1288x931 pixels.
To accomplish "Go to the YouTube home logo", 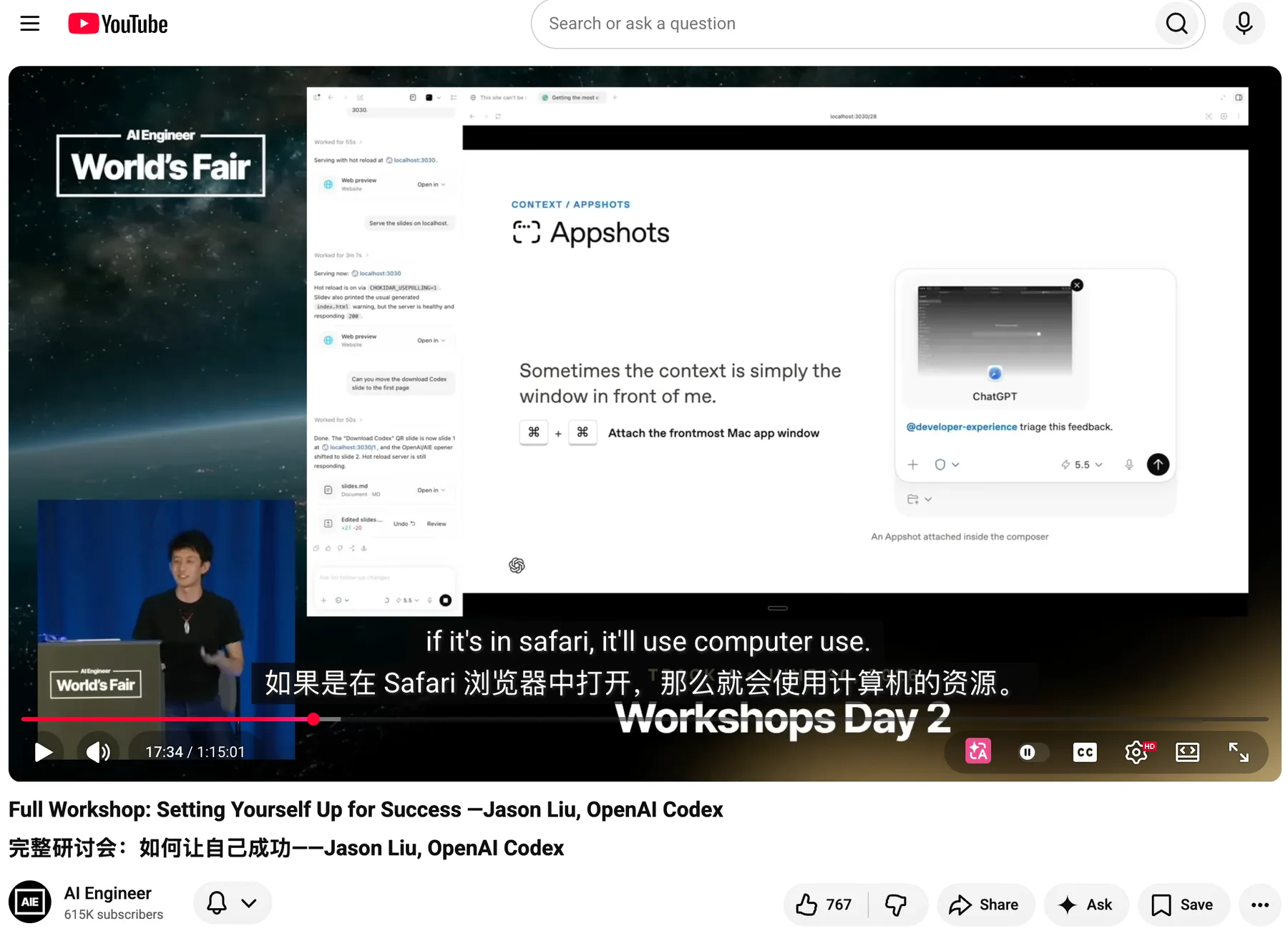I will pyautogui.click(x=118, y=24).
